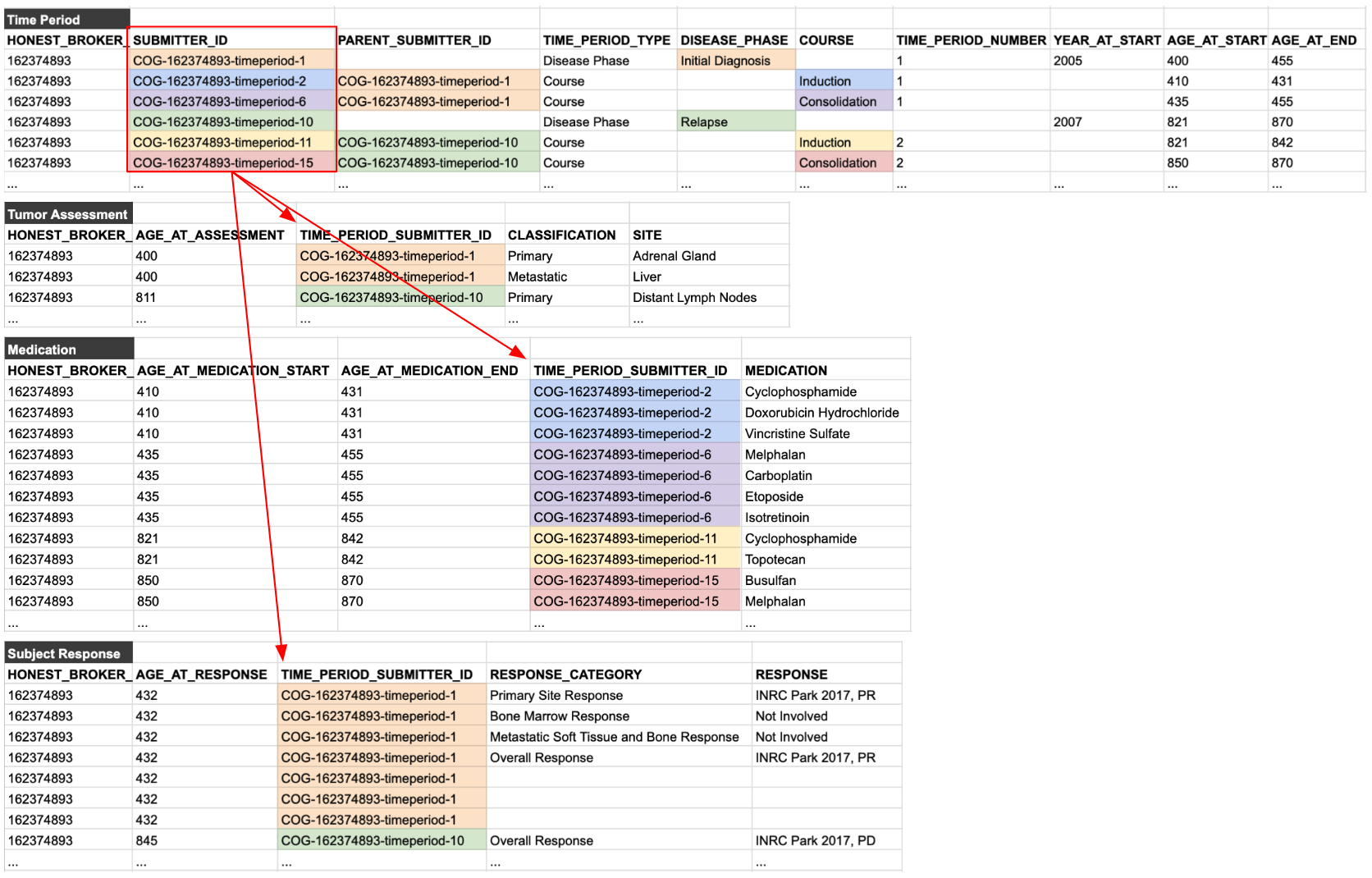This screenshot has width=1372, height=878.
Task: Click the Initial Diagnosis cell
Action: tap(736, 61)
